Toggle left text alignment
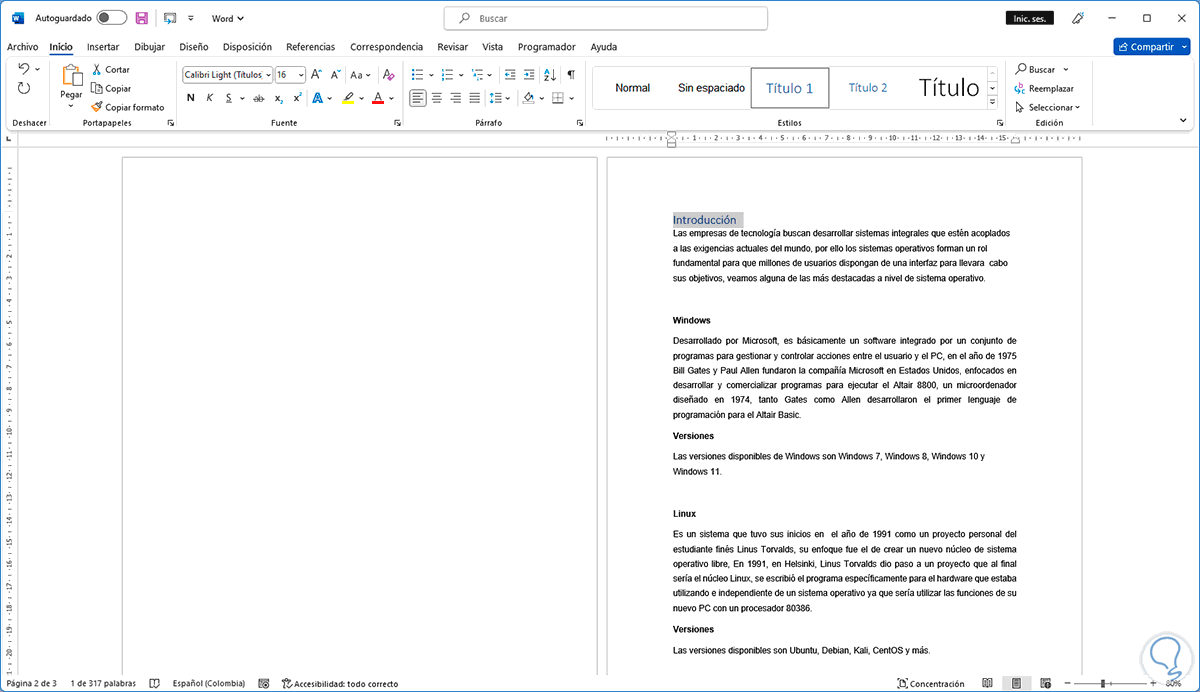This screenshot has height=692, width=1200. point(417,98)
